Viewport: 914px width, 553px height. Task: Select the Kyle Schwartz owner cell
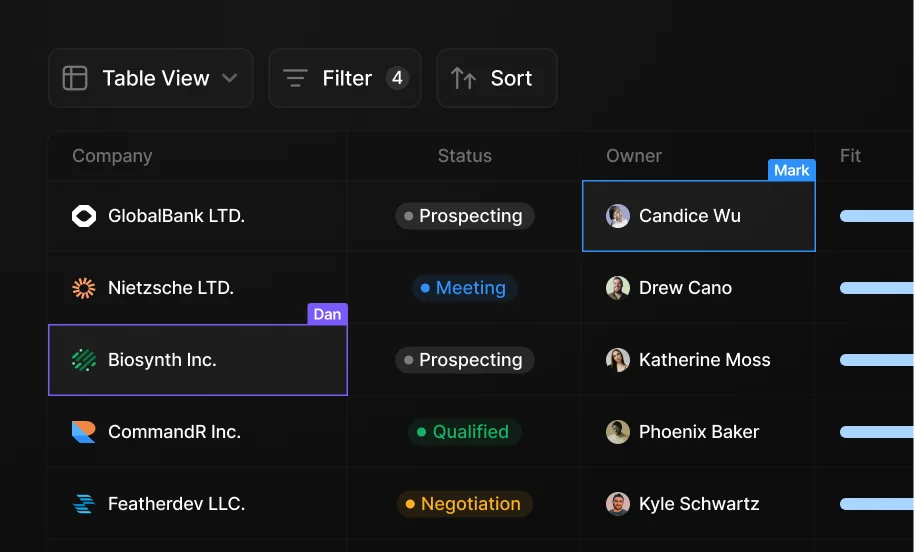(698, 504)
